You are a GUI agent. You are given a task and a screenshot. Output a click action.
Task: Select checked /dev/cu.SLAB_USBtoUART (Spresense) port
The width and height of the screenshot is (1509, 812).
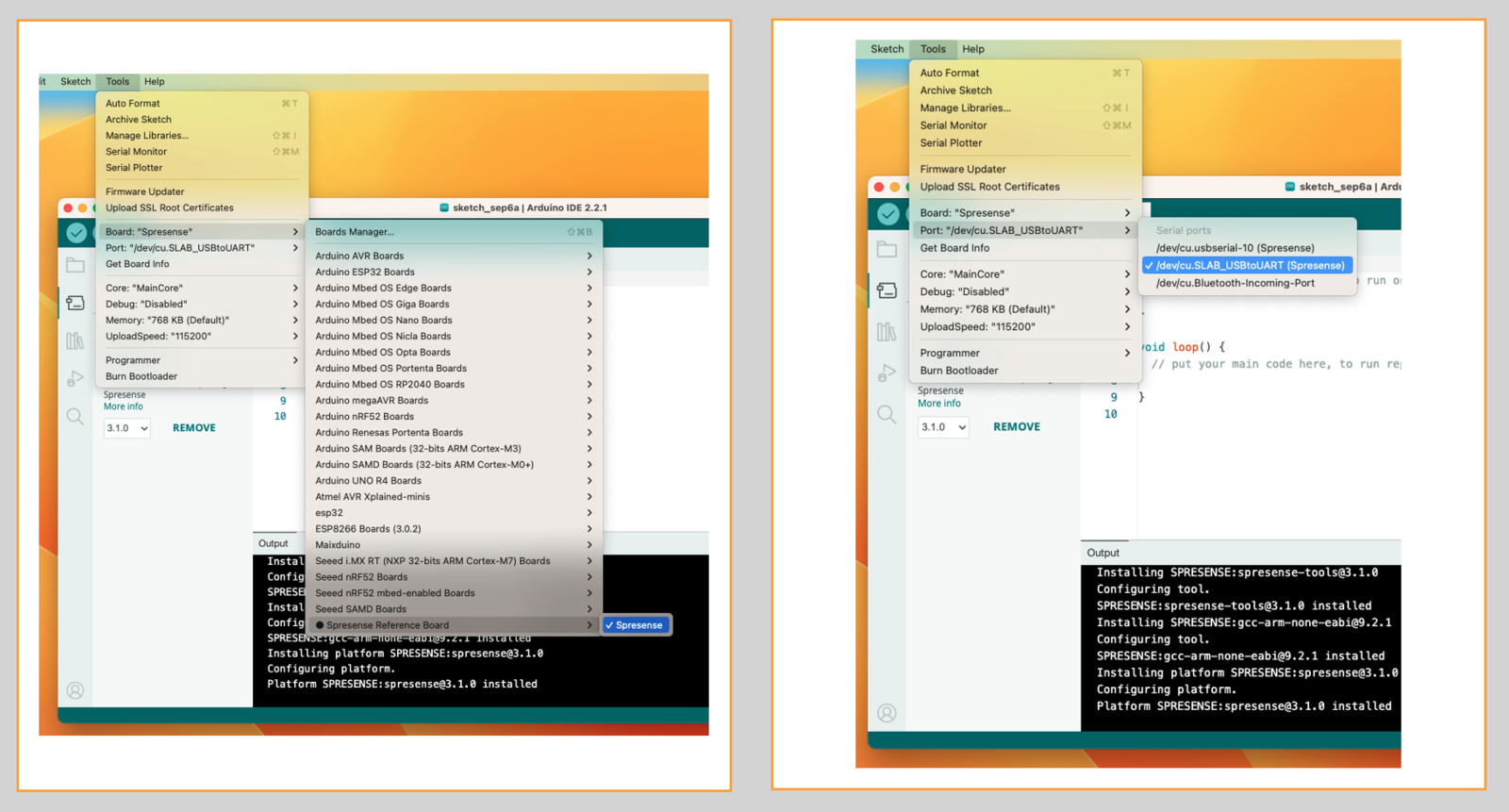coord(1247,266)
